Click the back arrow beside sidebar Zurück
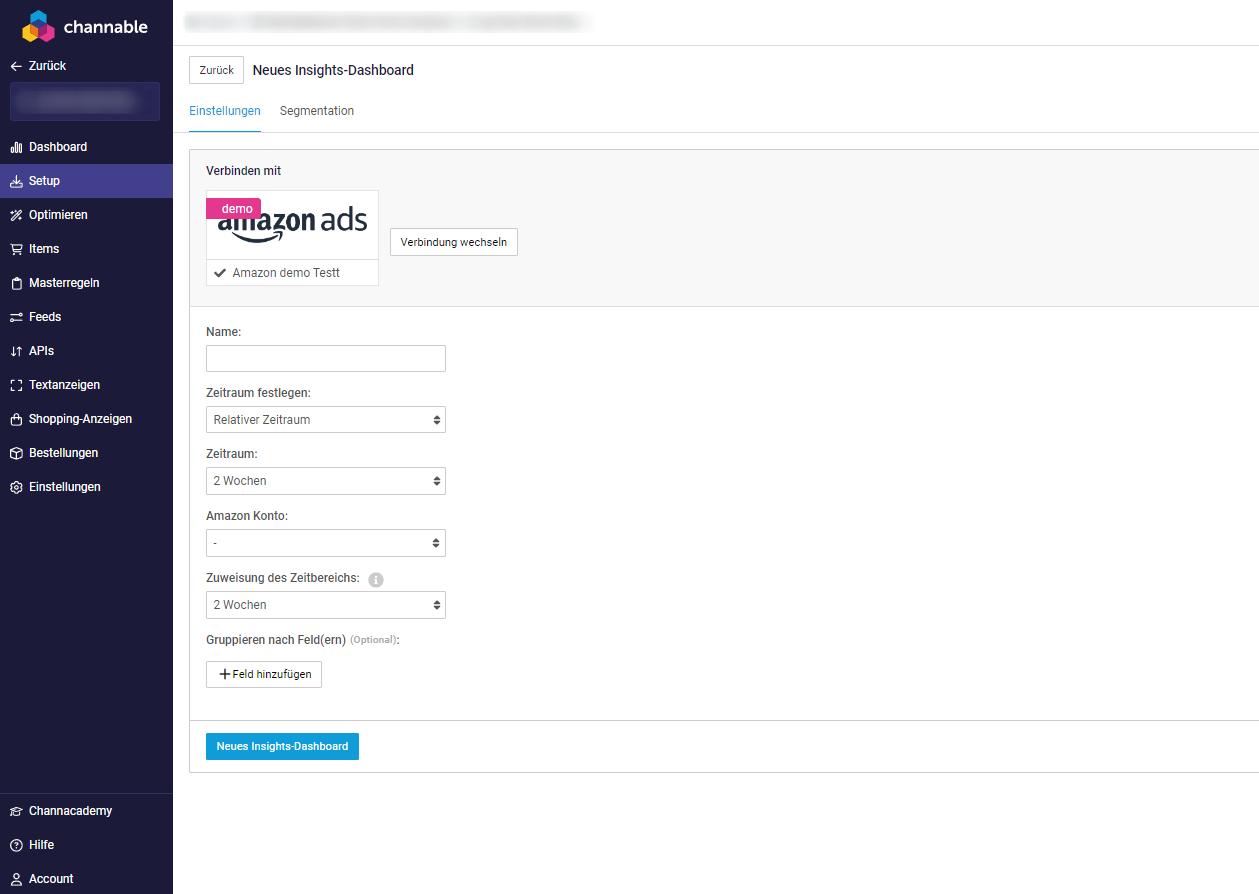This screenshot has width=1259, height=894. 16,66
